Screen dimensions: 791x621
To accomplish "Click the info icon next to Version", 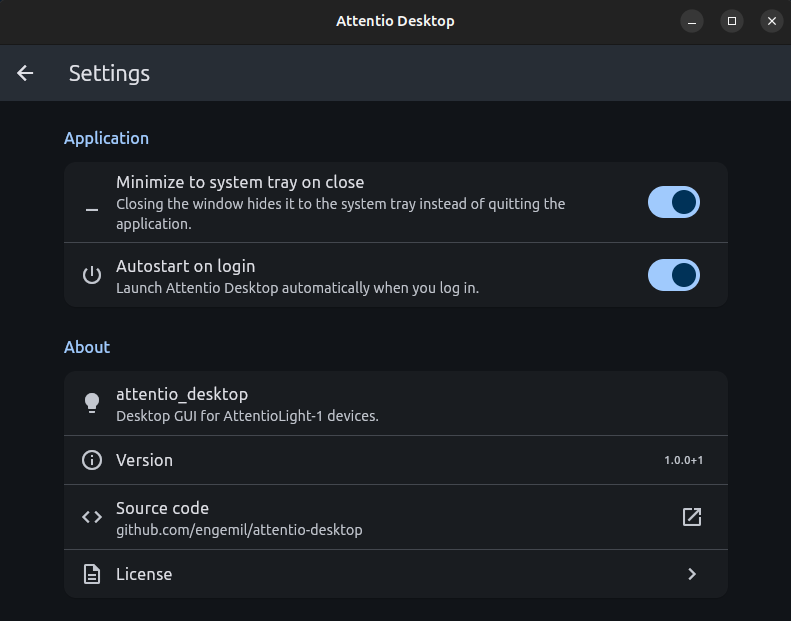I will (92, 460).
